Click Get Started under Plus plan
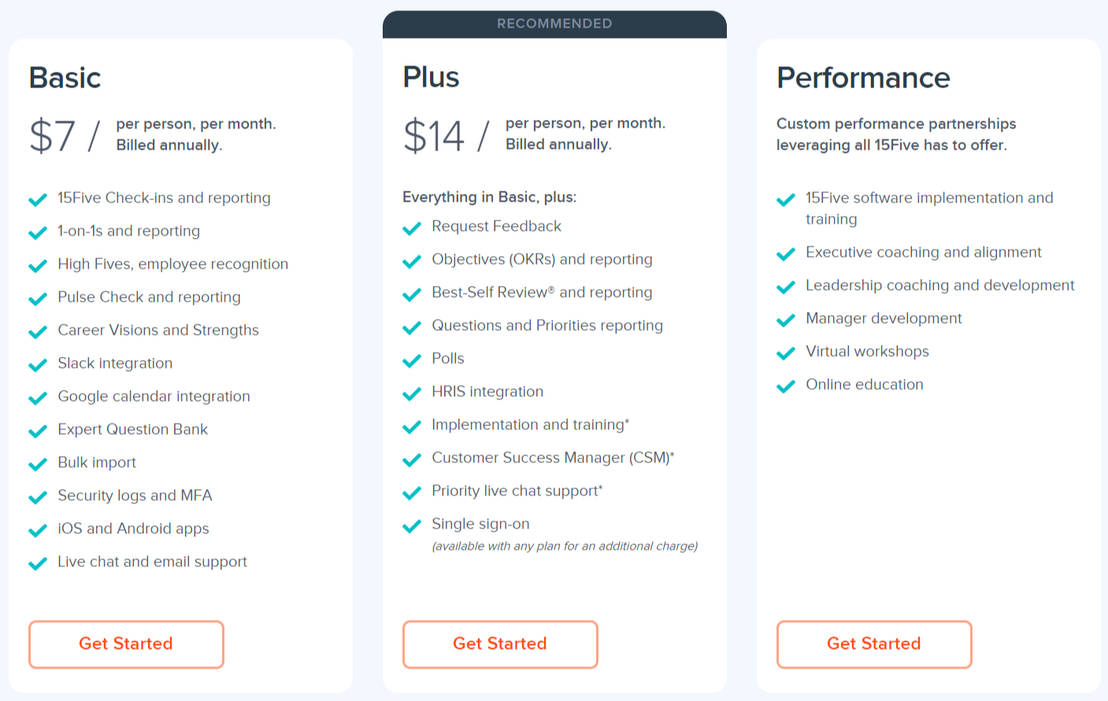 tap(500, 644)
